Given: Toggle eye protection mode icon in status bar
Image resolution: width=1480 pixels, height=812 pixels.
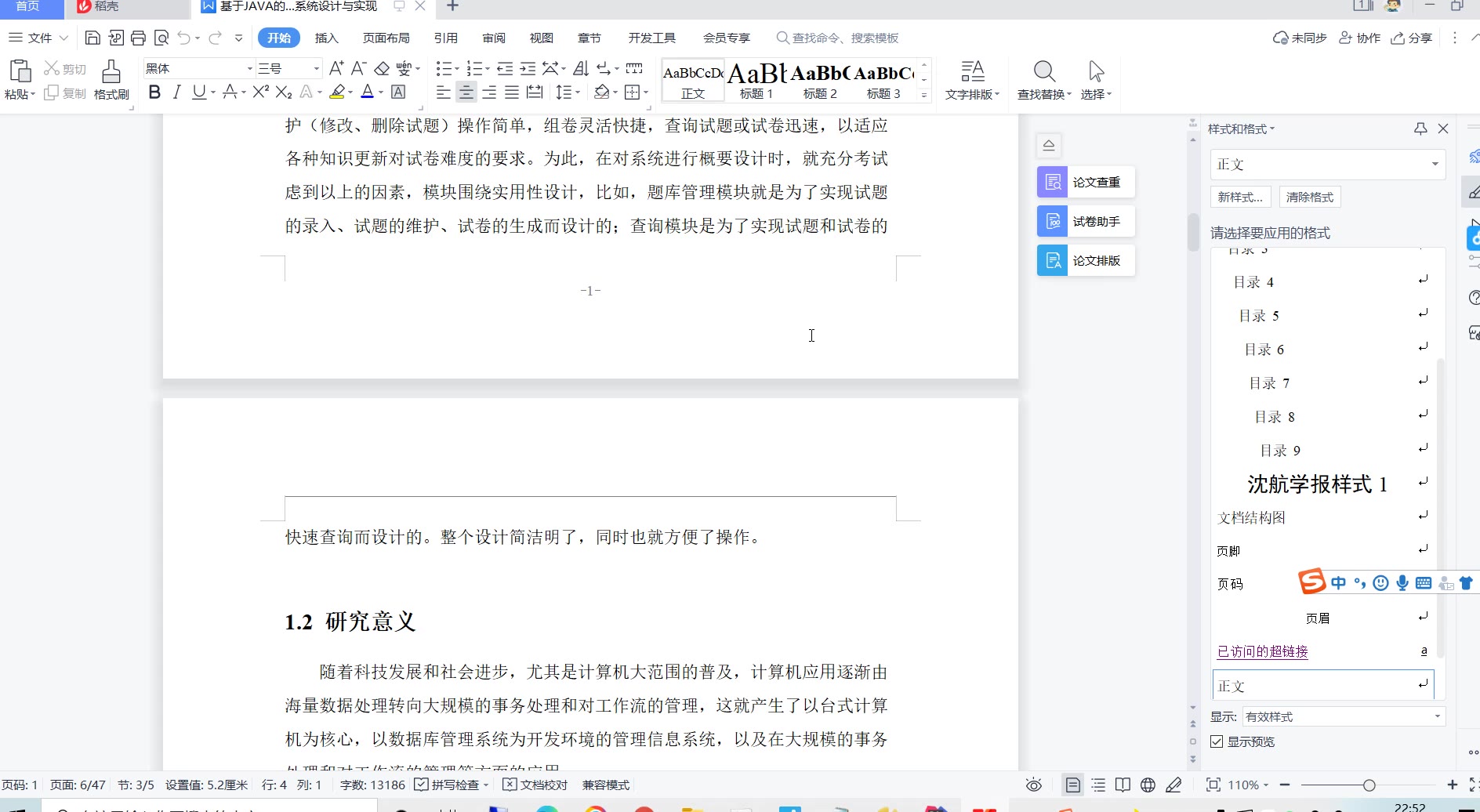Looking at the screenshot, I should click(x=1034, y=785).
